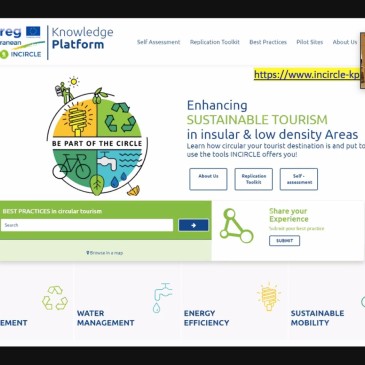
Task: Click the Self-assessment button under headline
Action: [x=299, y=179]
